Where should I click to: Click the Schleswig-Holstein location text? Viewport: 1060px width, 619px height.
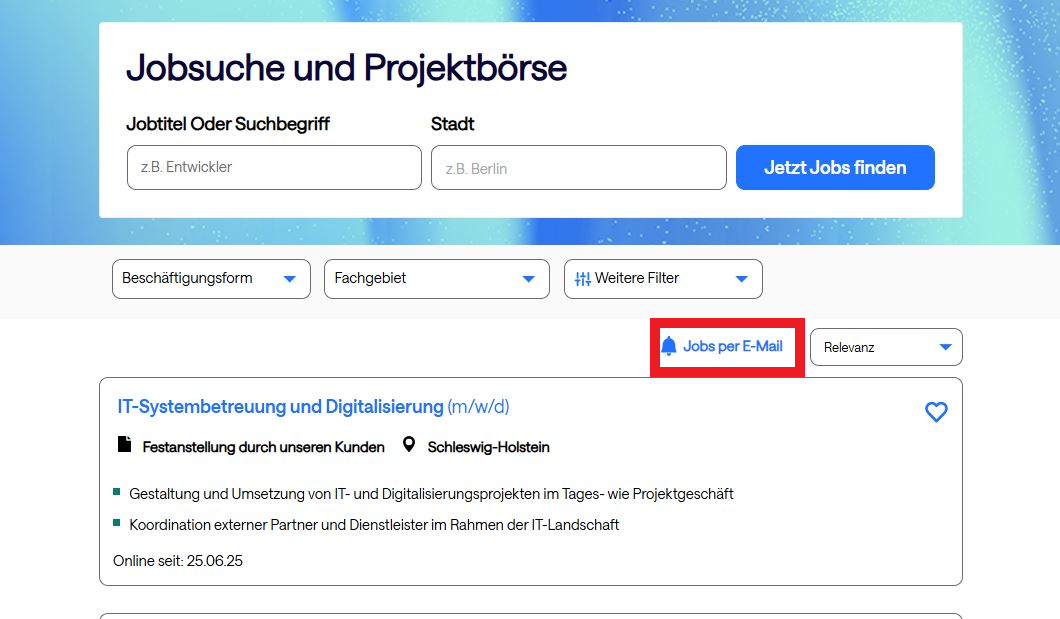click(x=488, y=447)
